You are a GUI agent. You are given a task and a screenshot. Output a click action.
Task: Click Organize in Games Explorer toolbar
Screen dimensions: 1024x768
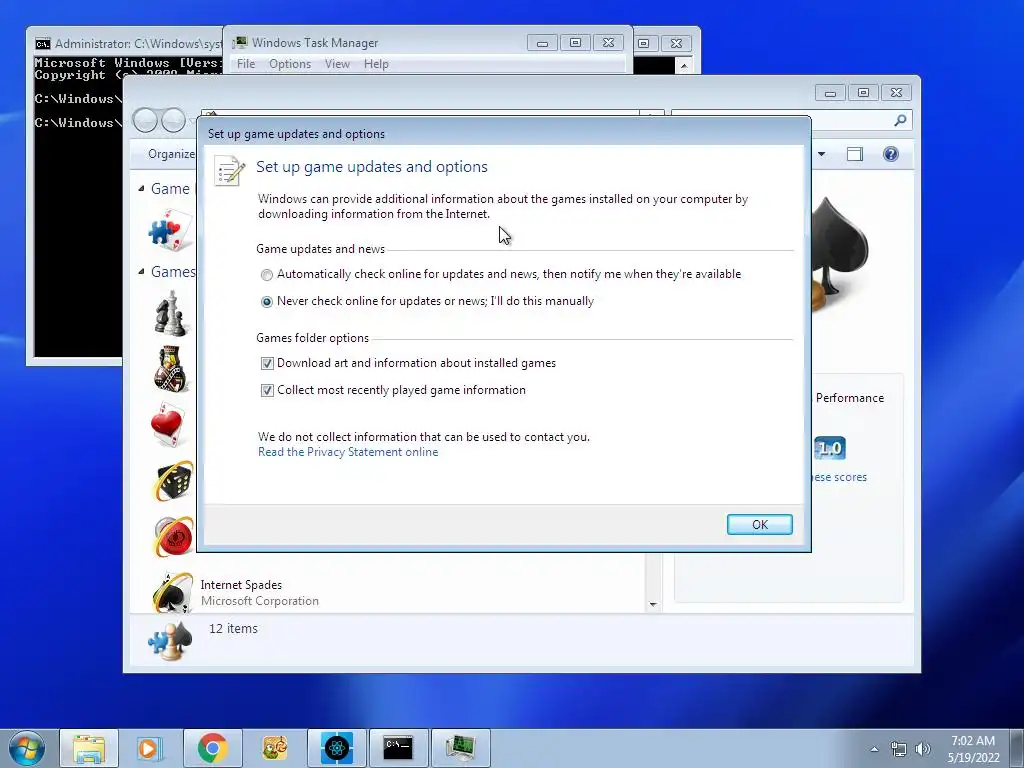click(171, 154)
